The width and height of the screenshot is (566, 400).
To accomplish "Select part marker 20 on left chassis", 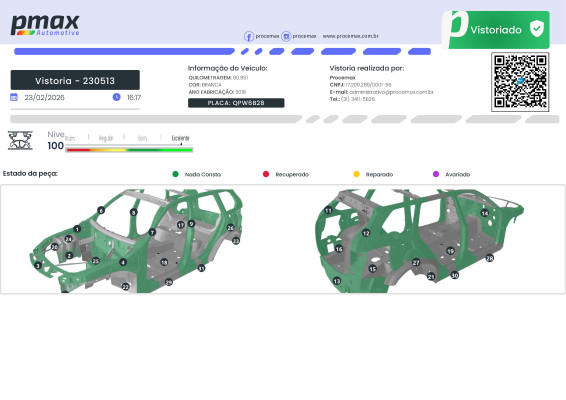I will click(x=55, y=247).
